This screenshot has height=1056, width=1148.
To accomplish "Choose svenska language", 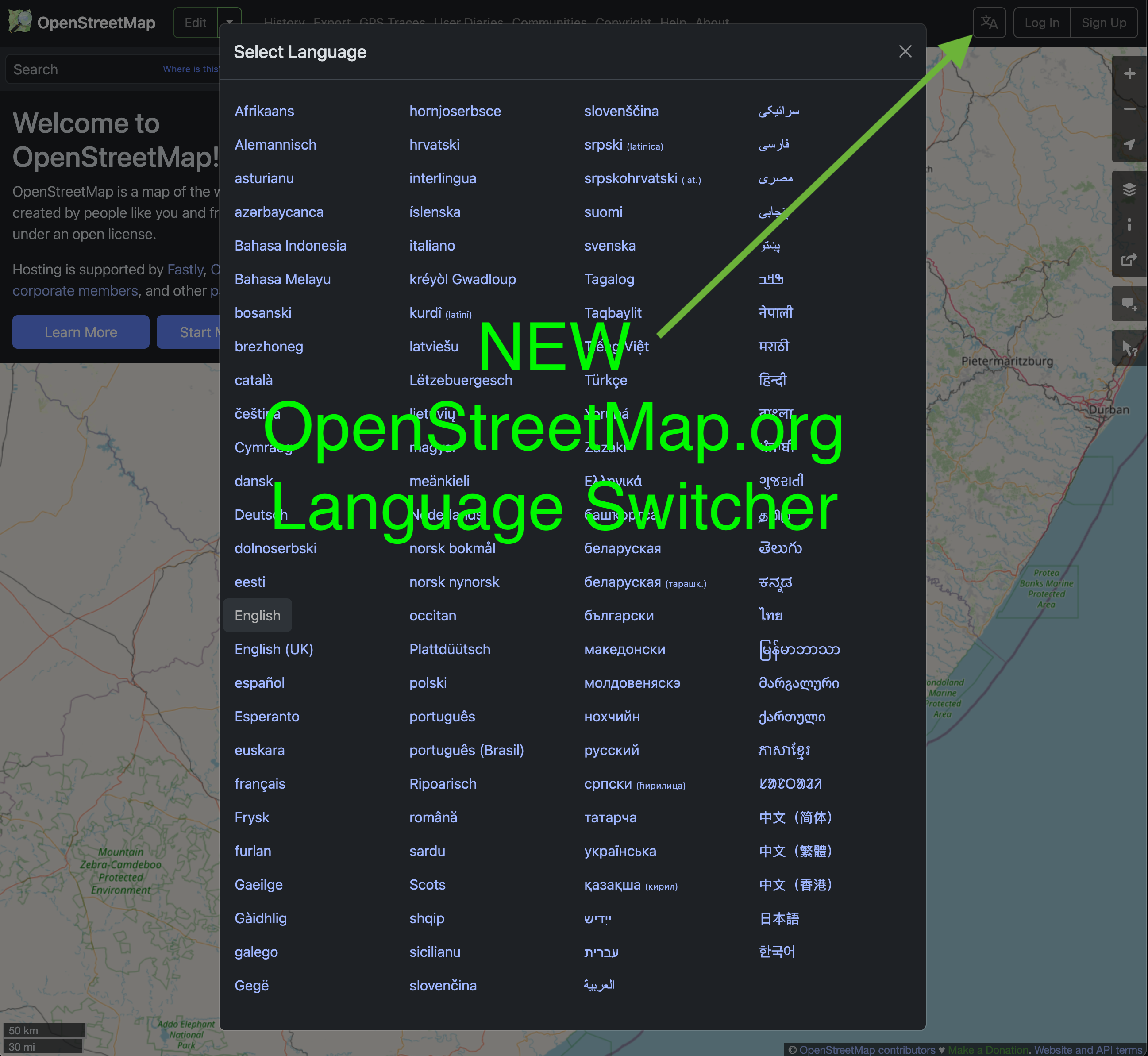I will point(610,246).
